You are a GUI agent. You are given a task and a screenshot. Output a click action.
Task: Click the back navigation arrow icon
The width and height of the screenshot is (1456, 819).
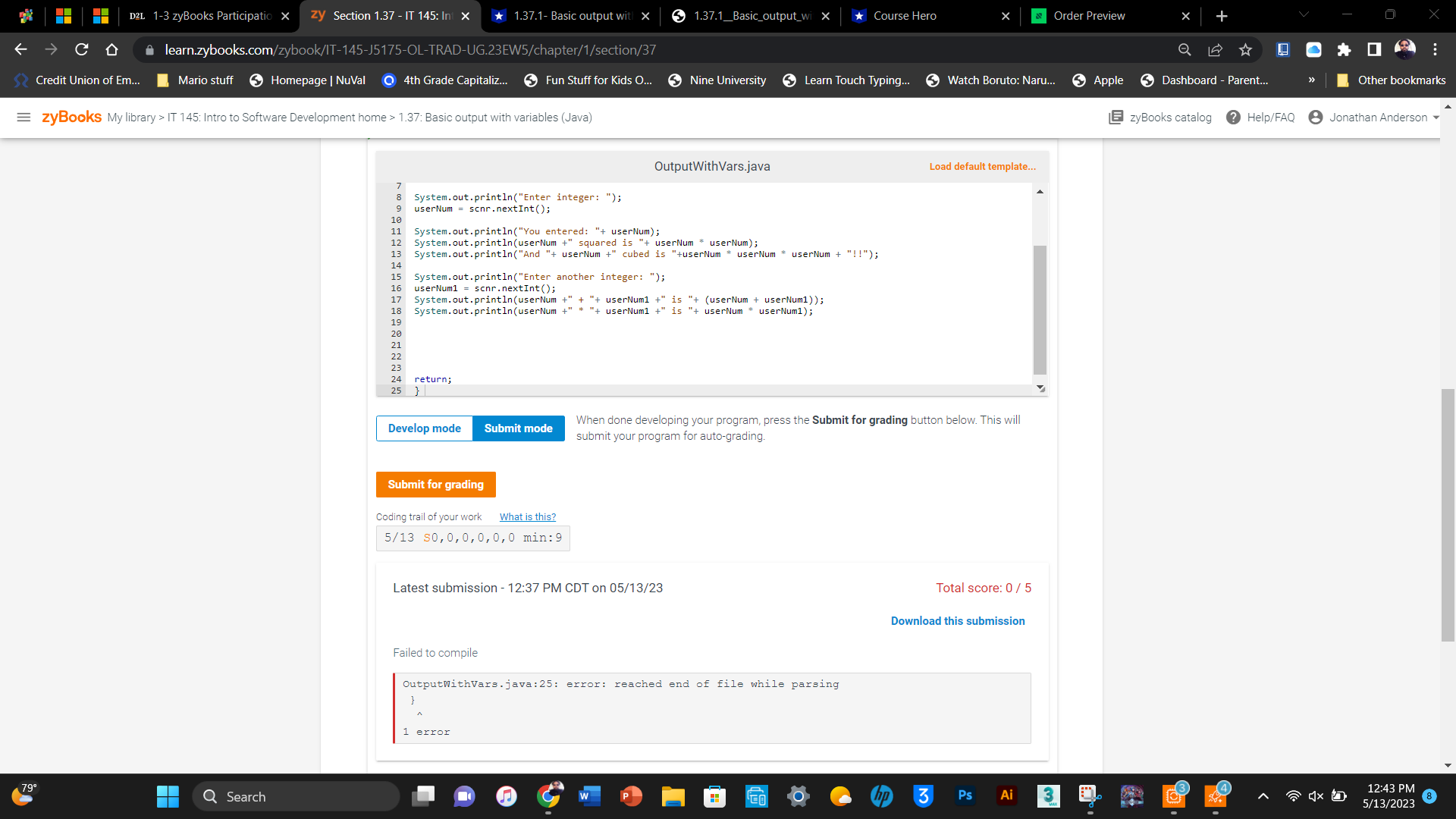click(20, 50)
